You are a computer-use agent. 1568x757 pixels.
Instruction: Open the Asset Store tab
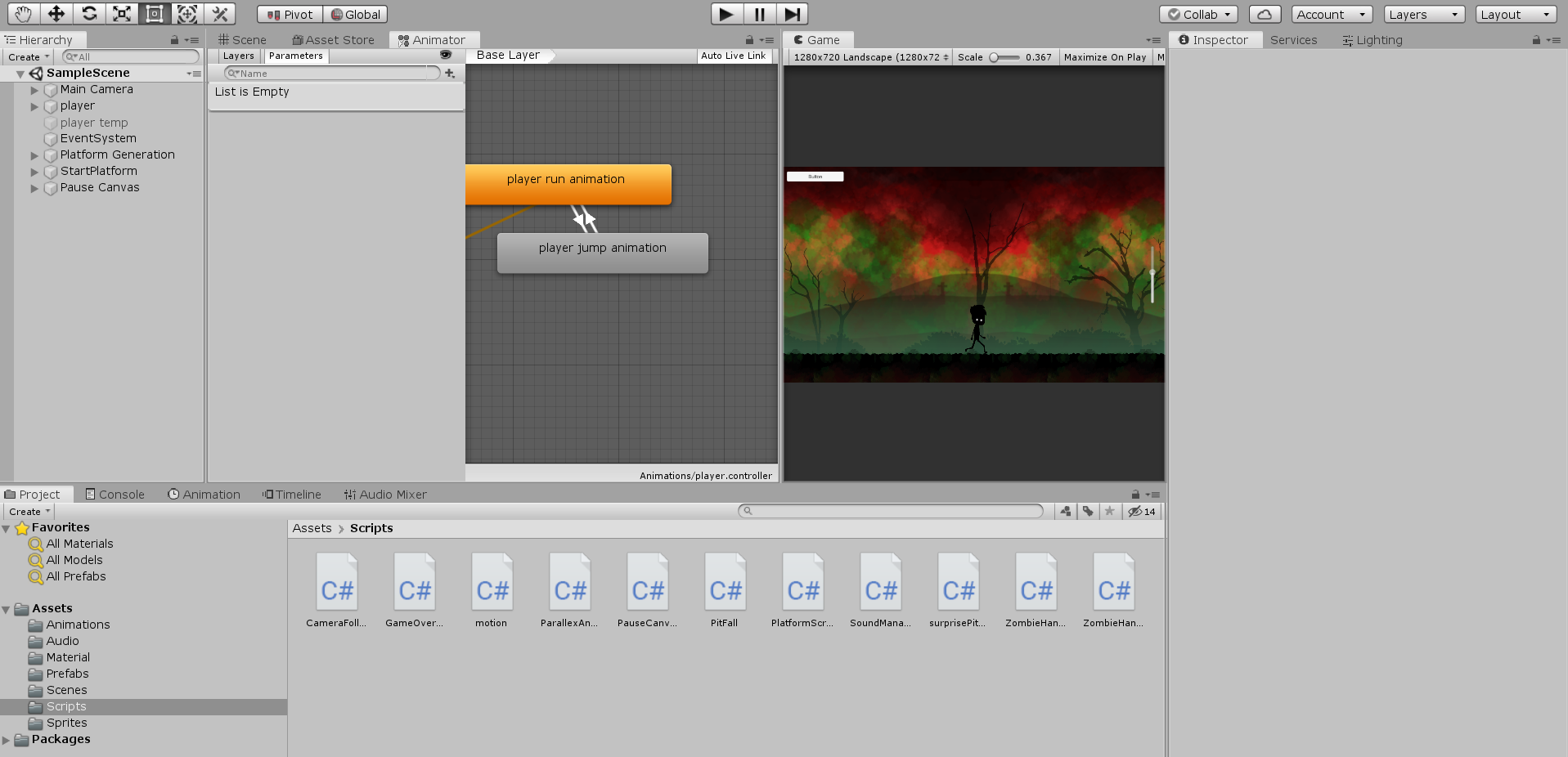tap(333, 39)
